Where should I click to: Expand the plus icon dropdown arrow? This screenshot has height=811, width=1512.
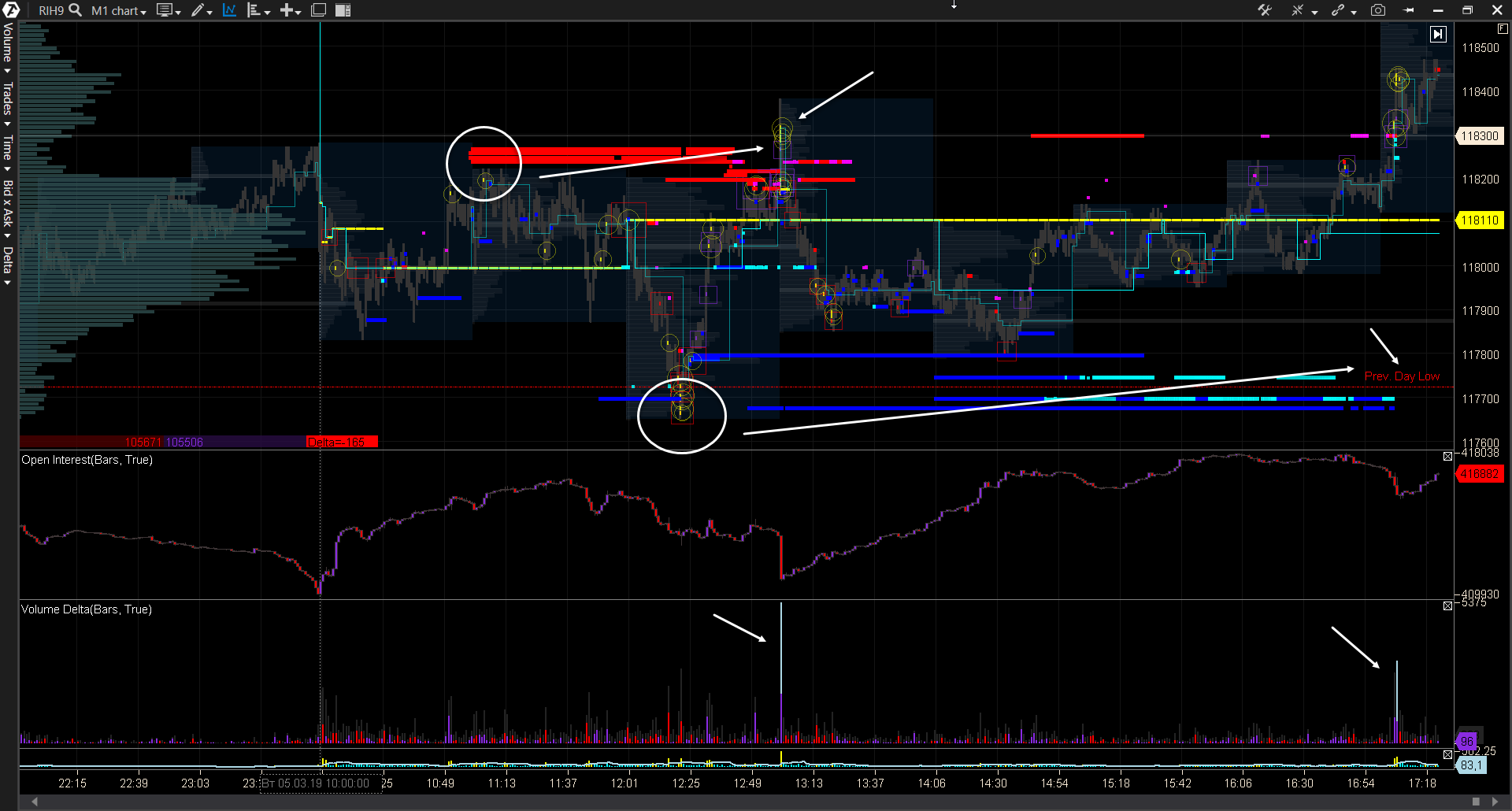(x=298, y=12)
